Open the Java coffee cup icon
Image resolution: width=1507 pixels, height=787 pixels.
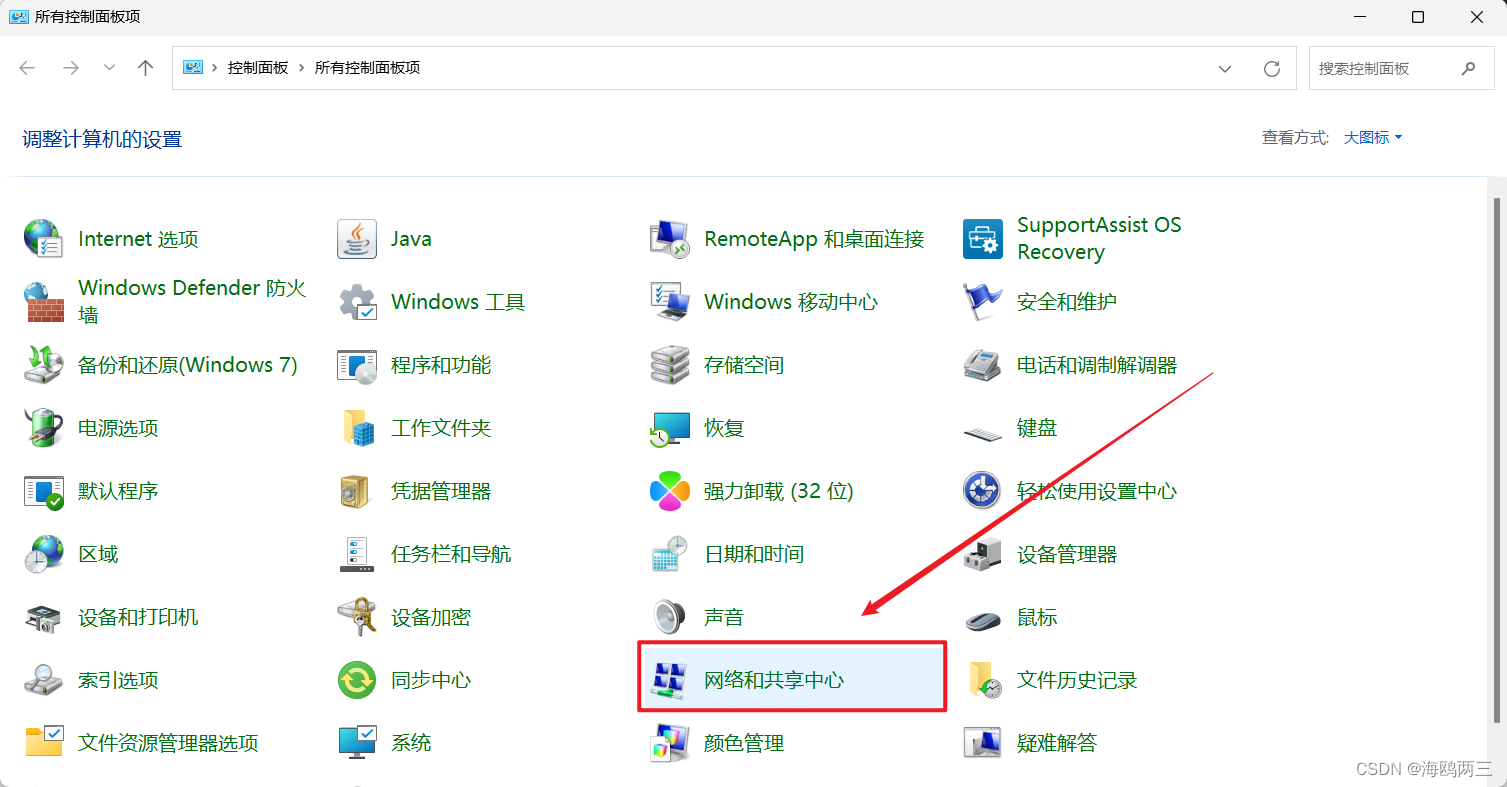pos(357,239)
